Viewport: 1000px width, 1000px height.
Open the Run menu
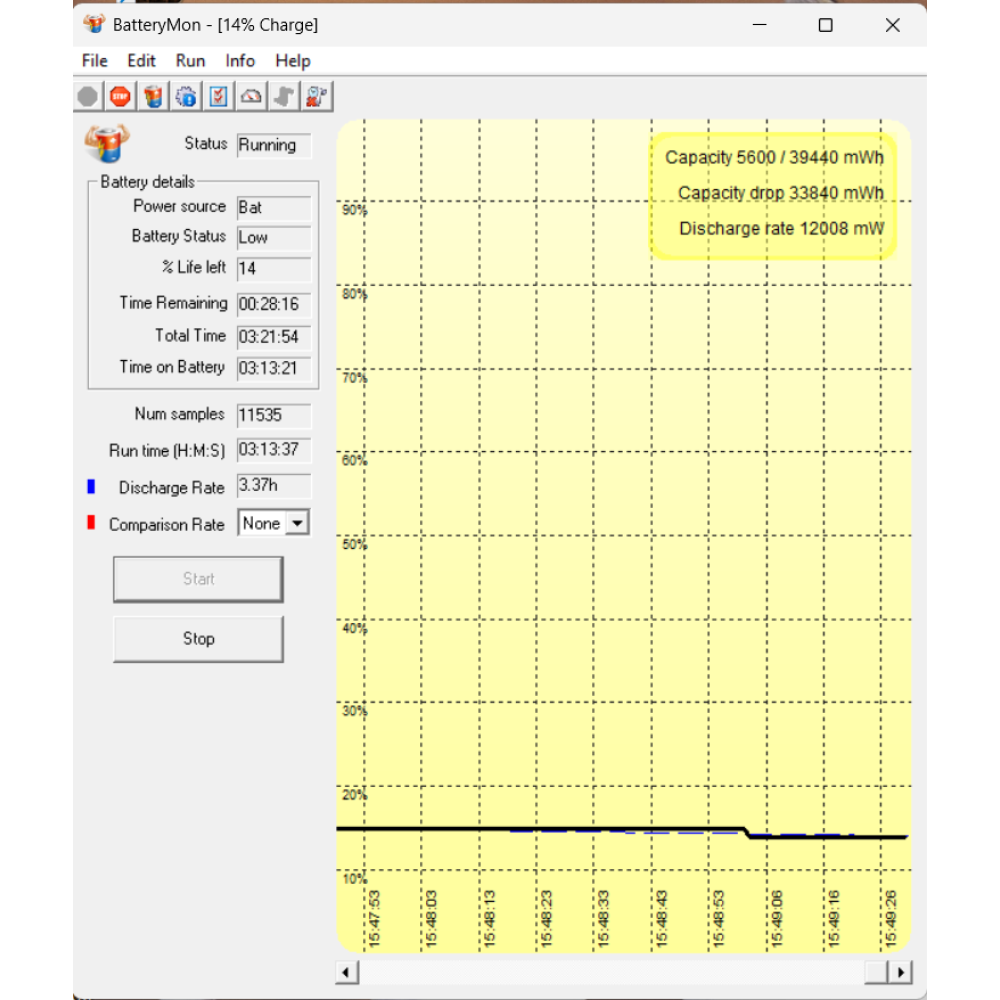click(x=190, y=61)
